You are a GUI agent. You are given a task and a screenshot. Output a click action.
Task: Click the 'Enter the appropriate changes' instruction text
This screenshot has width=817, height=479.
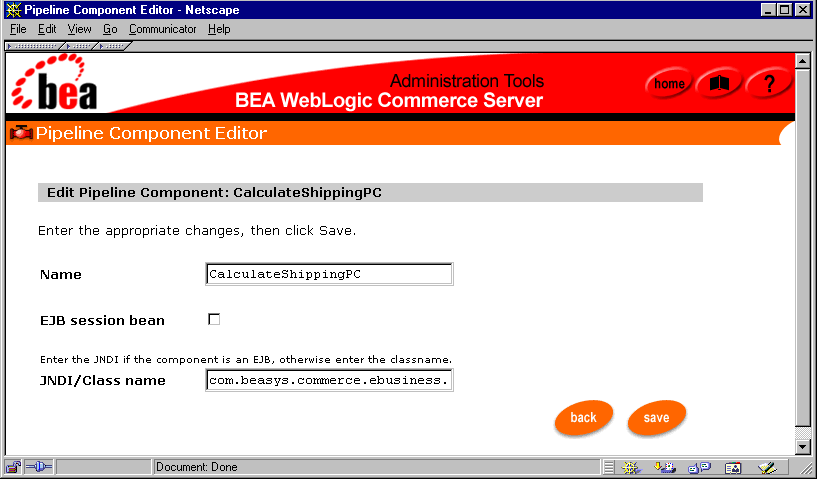point(197,230)
